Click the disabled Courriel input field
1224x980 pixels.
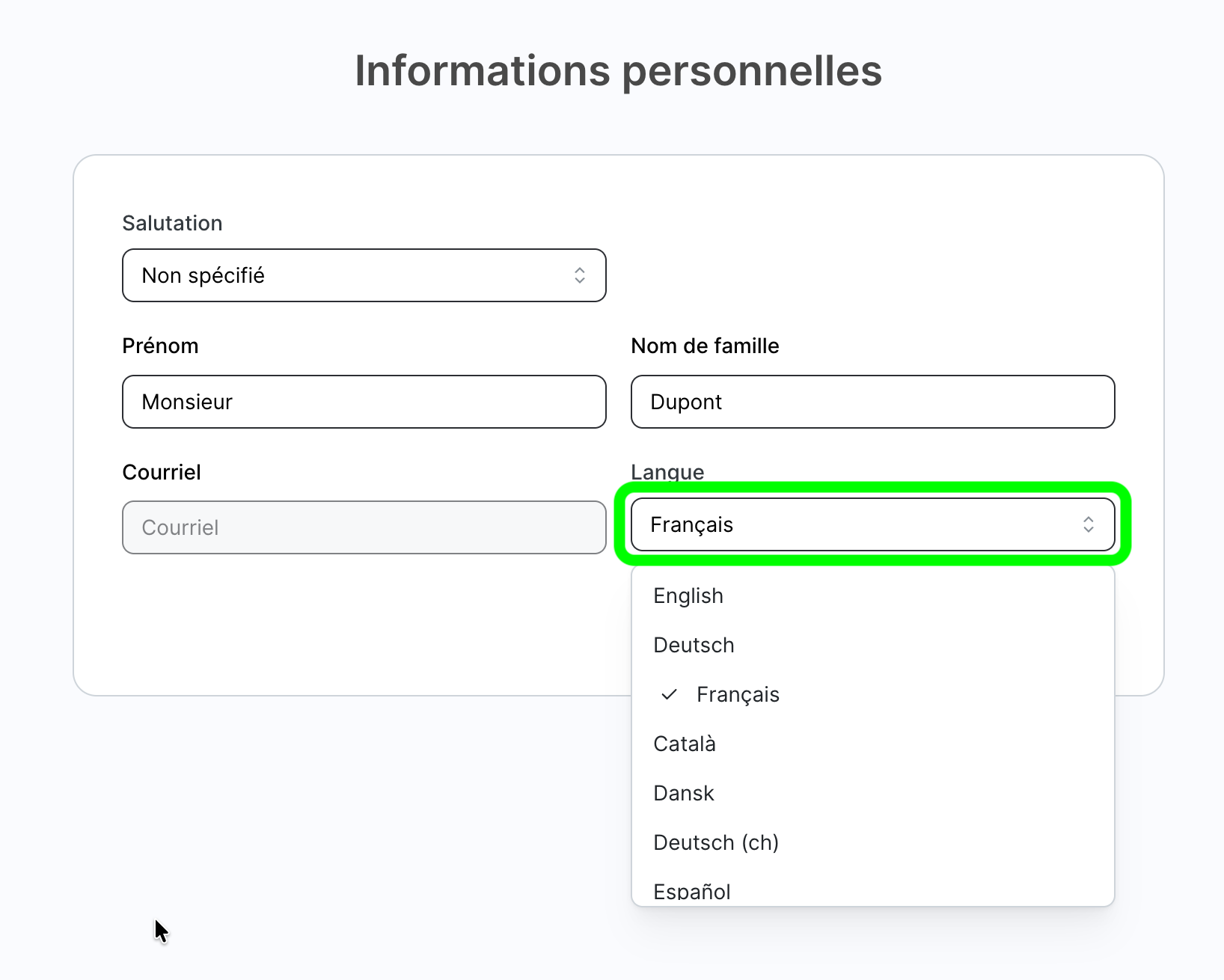[x=364, y=527]
